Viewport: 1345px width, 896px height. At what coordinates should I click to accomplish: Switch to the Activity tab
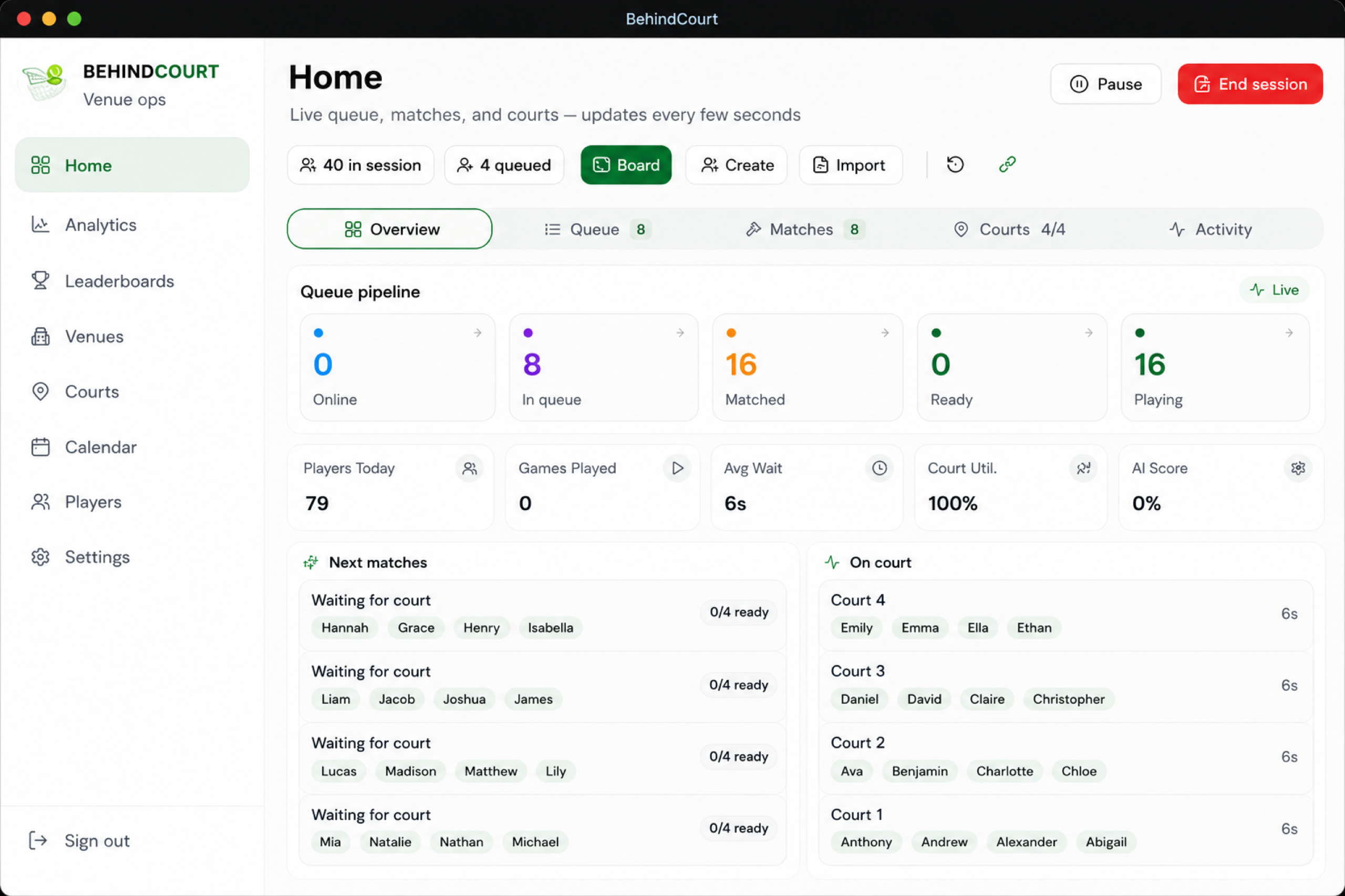pos(1210,229)
